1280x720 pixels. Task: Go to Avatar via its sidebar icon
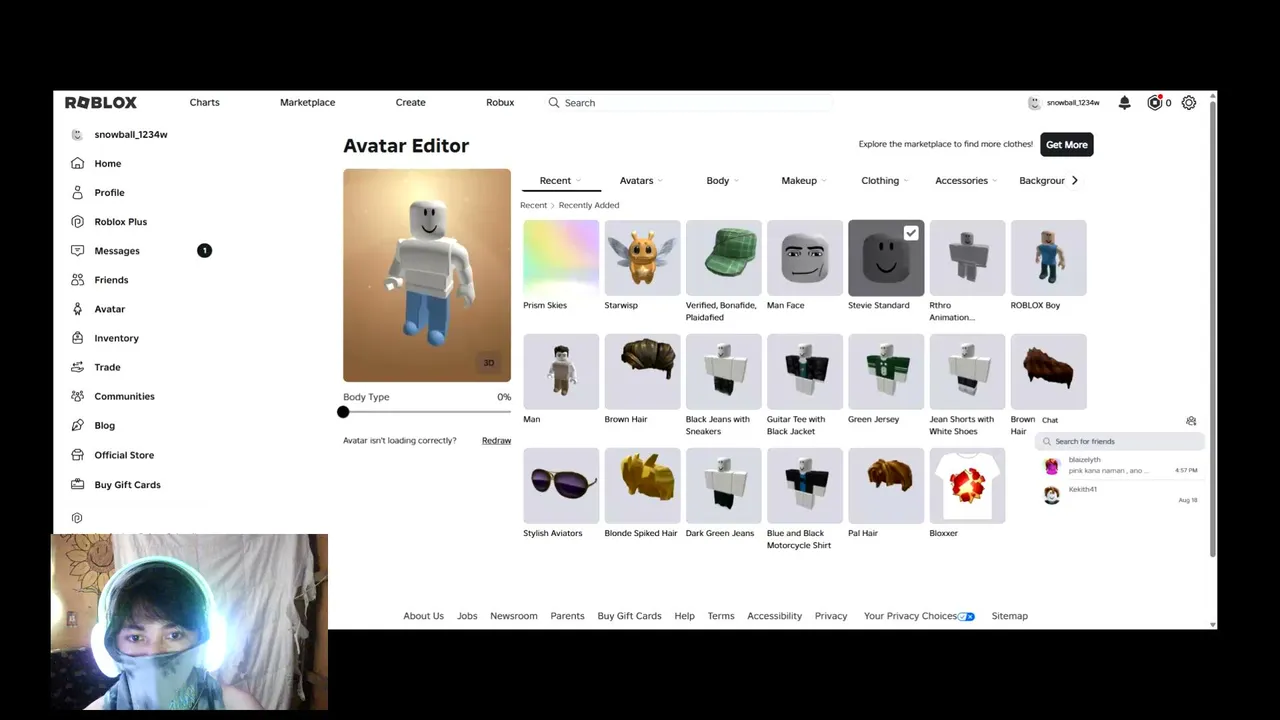coord(77,309)
